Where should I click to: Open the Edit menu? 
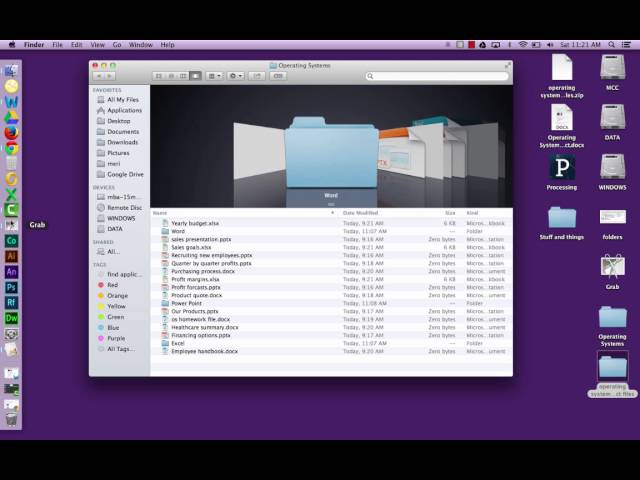click(x=76, y=45)
